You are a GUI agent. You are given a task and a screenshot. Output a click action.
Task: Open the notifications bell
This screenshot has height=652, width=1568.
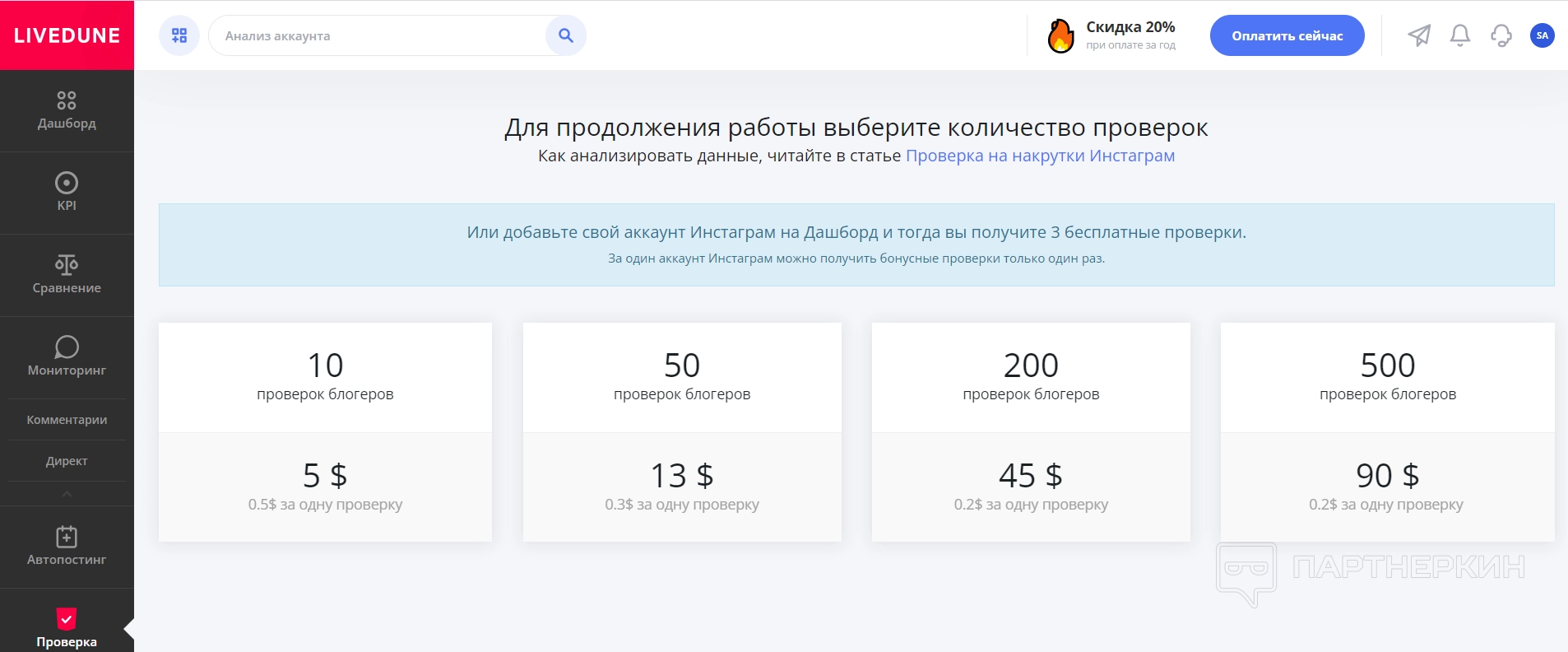(x=1460, y=35)
